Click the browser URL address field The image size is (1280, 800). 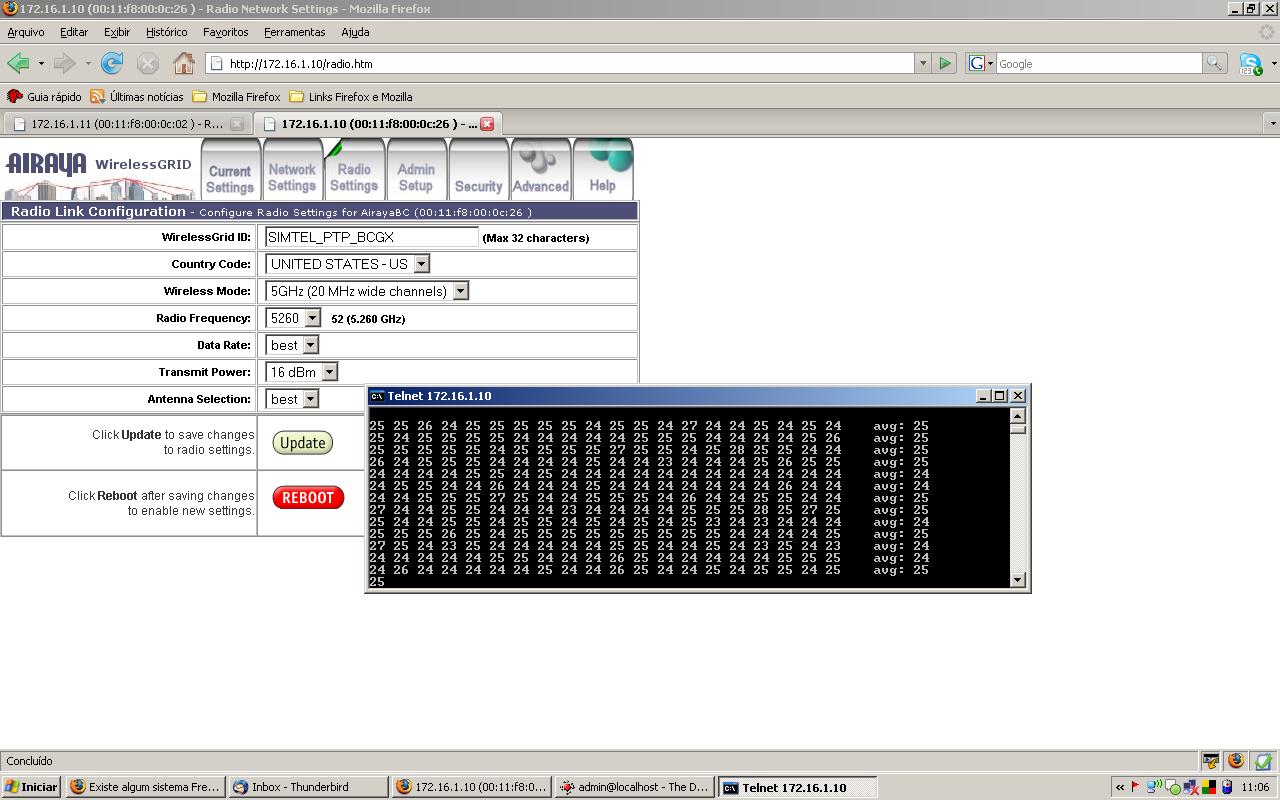pos(560,63)
